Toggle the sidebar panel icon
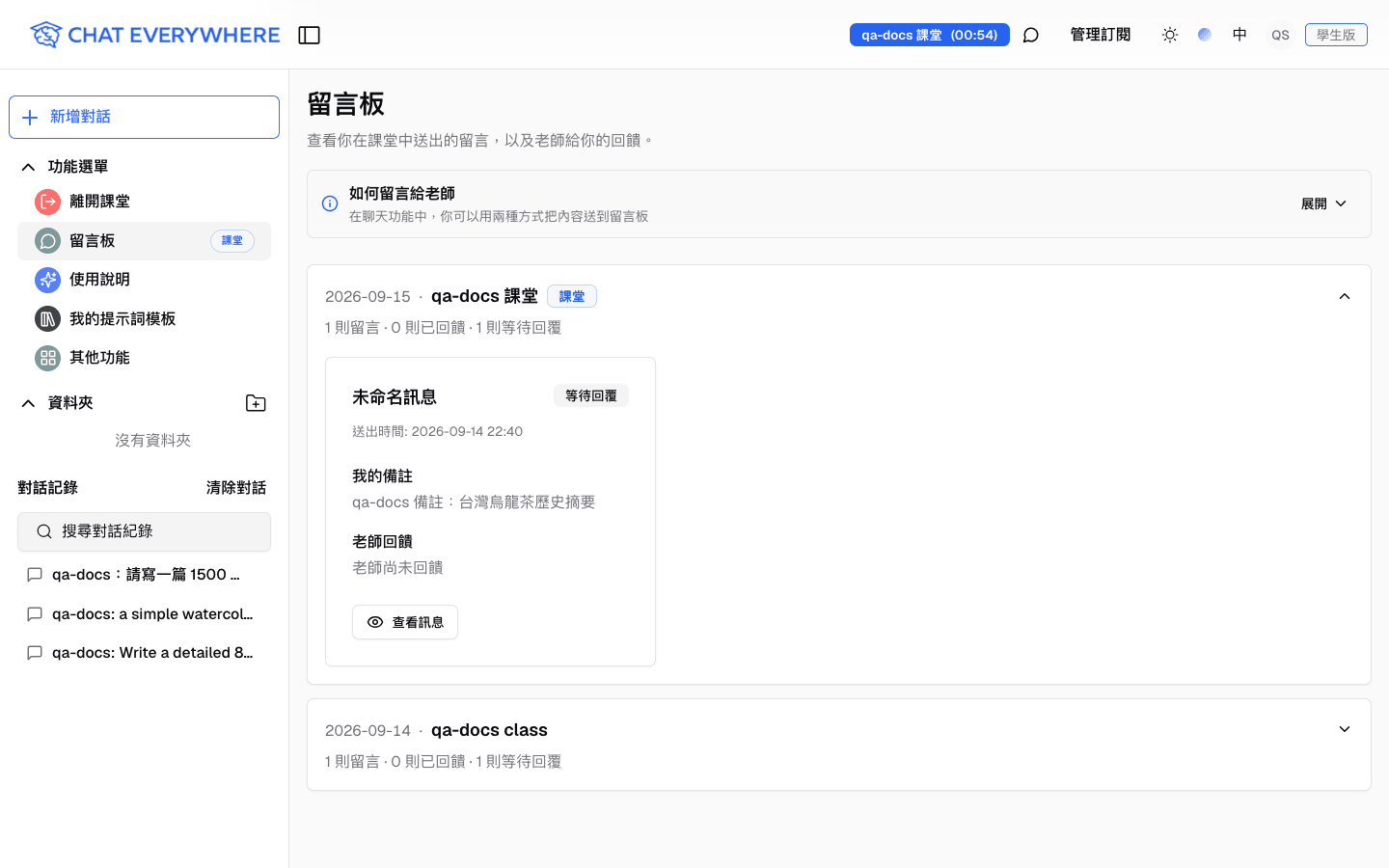This screenshot has width=1389, height=868. tap(309, 35)
